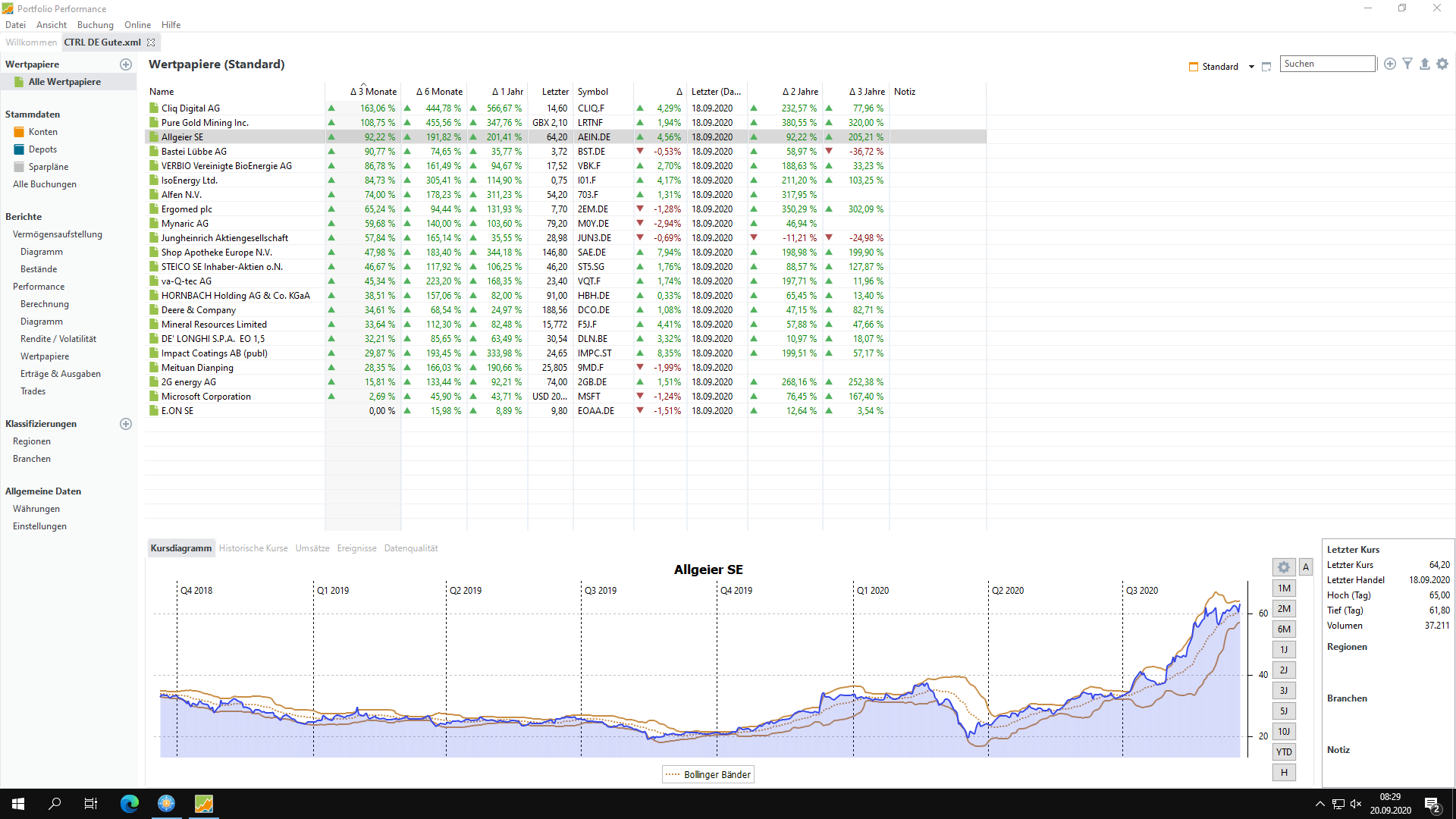The width and height of the screenshot is (1456, 819).
Task: Open Vermögensaufstellung report
Action: [58, 234]
